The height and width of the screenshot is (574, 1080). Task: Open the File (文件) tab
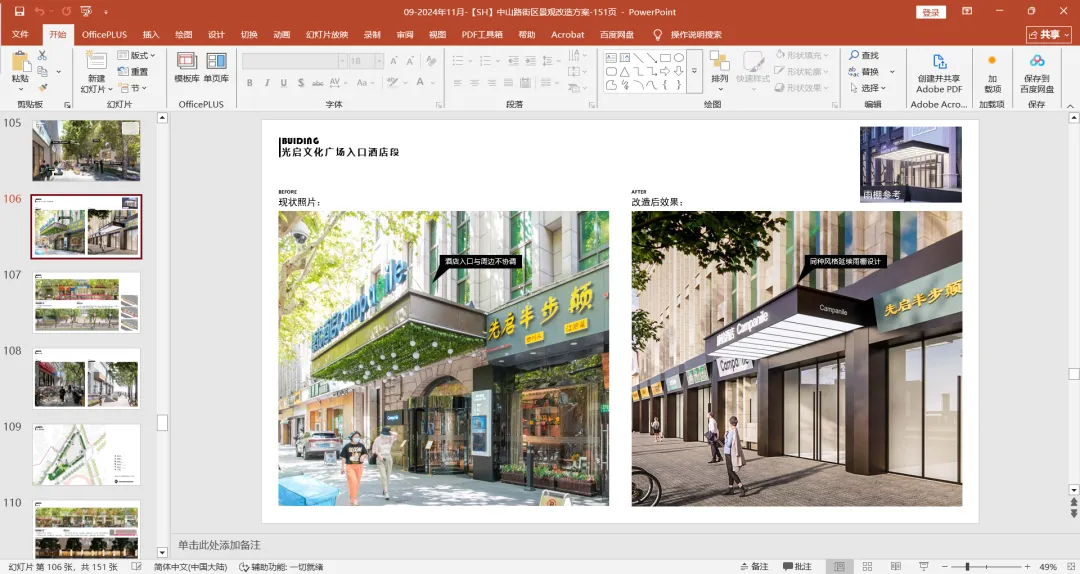click(x=20, y=34)
